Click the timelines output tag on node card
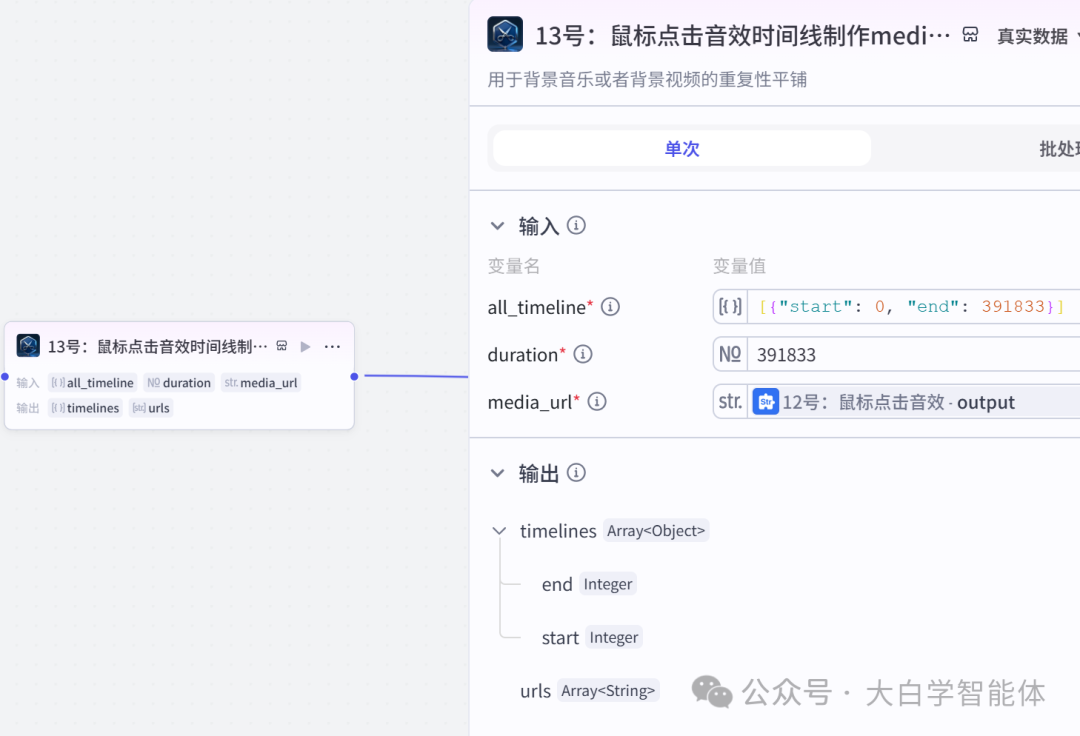 pos(85,408)
